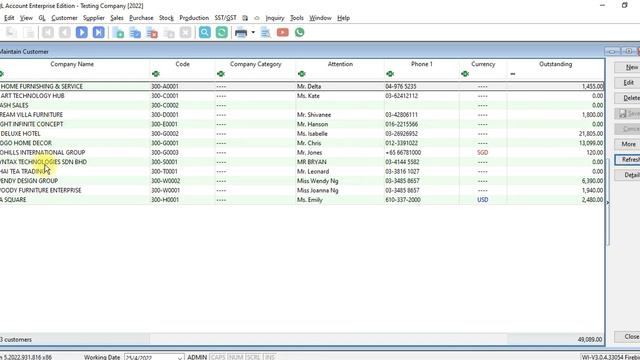640x360 pixels.
Task: Click the Currency column filter icon
Action: click(x=465, y=74)
